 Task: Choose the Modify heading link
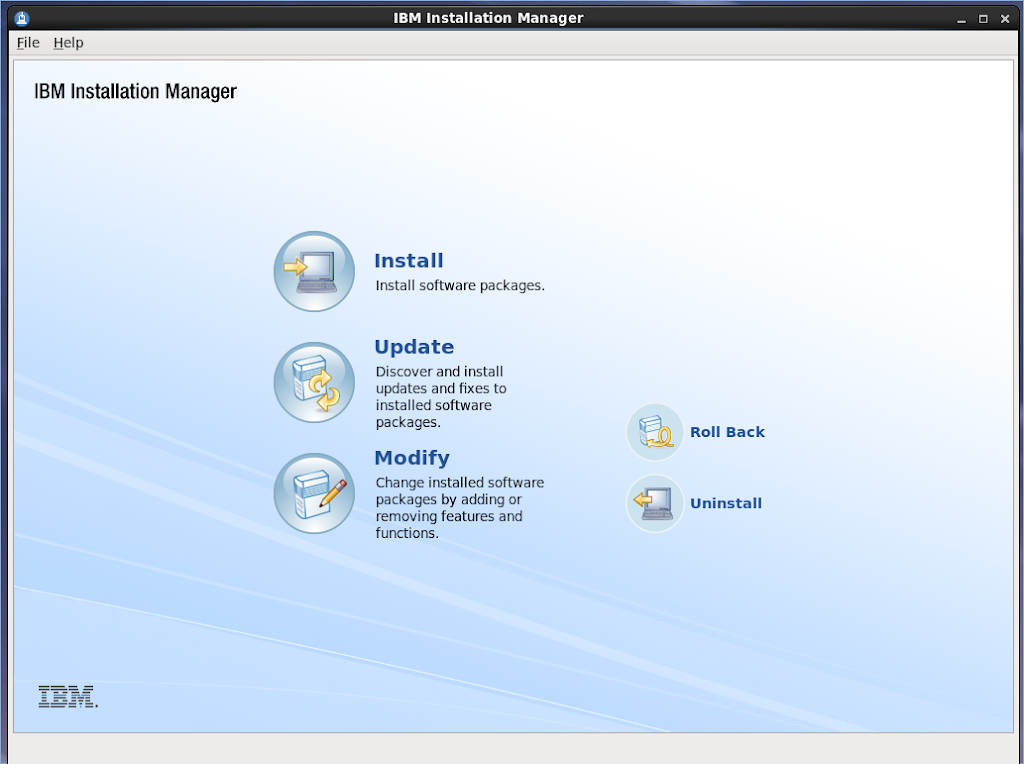(x=412, y=458)
